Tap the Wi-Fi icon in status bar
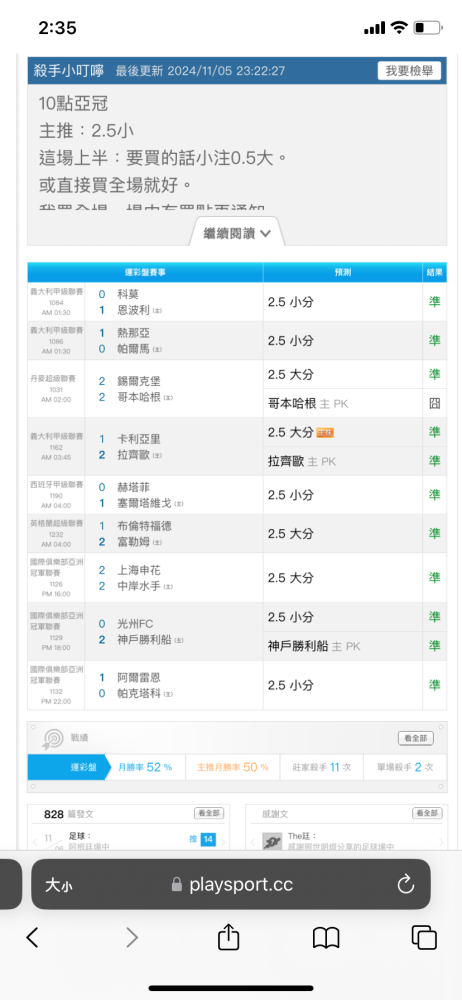Viewport: 462px width, 1000px height. (399, 27)
